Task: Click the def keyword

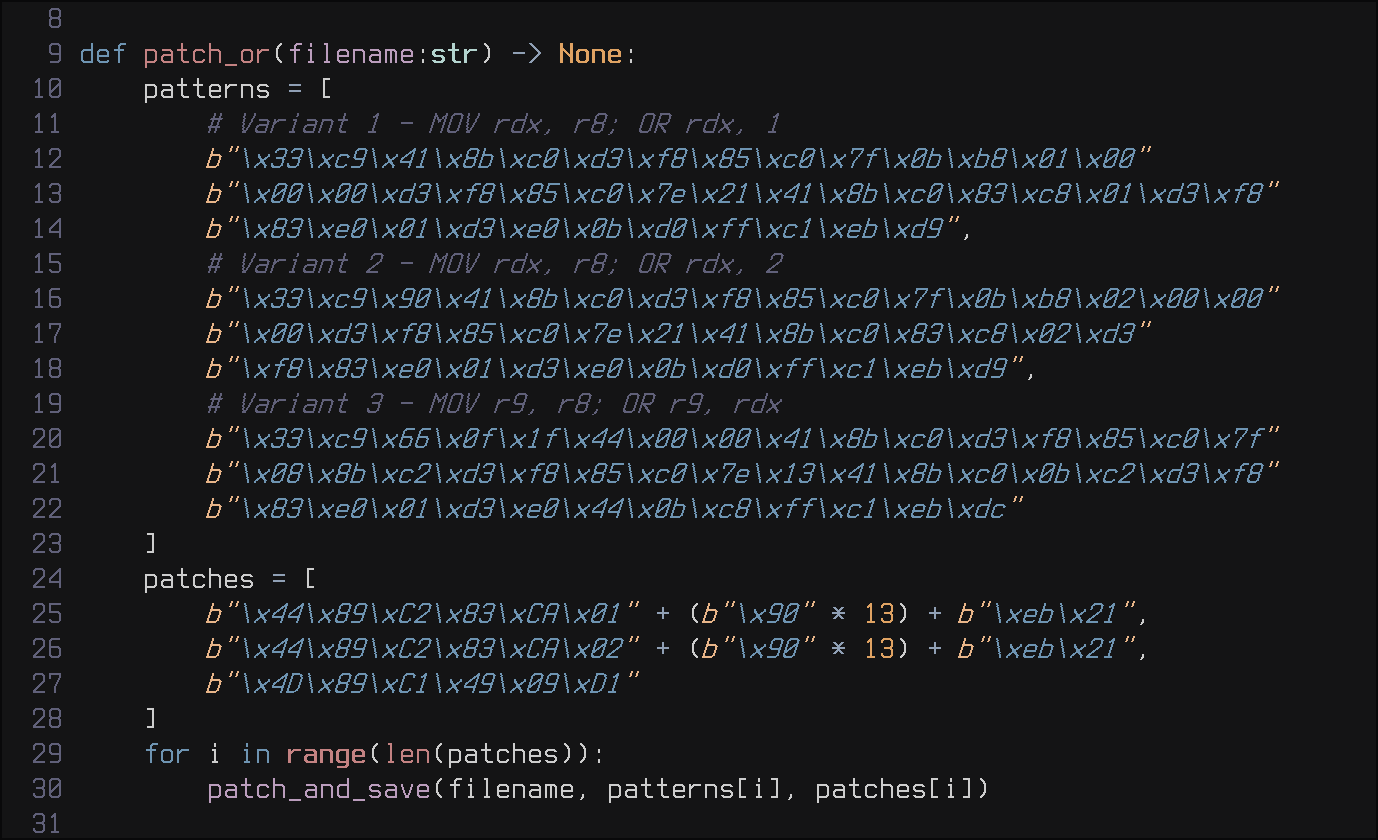Action: tap(103, 54)
